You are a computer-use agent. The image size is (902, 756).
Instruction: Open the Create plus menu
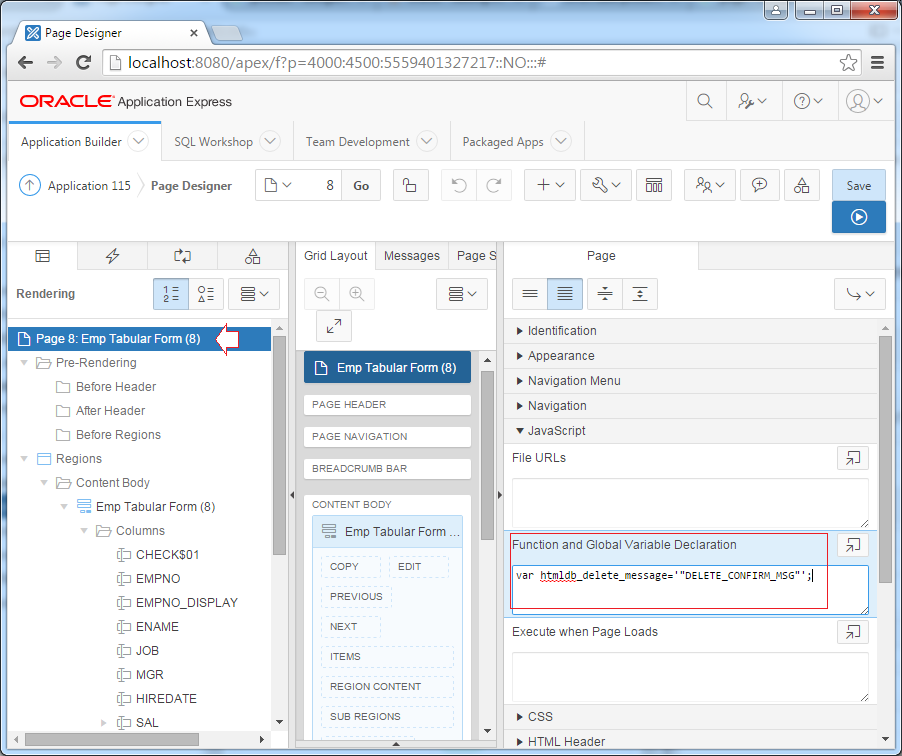click(x=550, y=185)
